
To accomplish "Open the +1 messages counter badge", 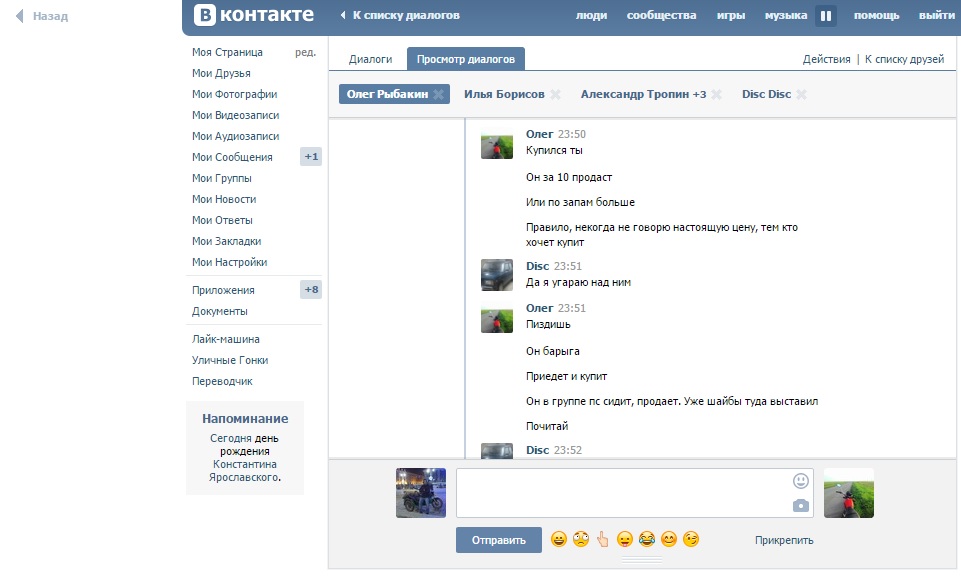I will pyautogui.click(x=311, y=157).
